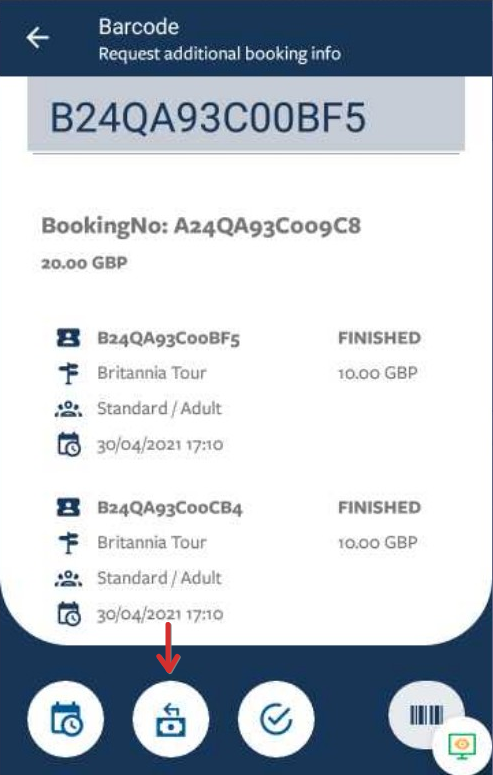Tap the green monitor eye icon
The height and width of the screenshot is (775, 493).
tap(462, 746)
